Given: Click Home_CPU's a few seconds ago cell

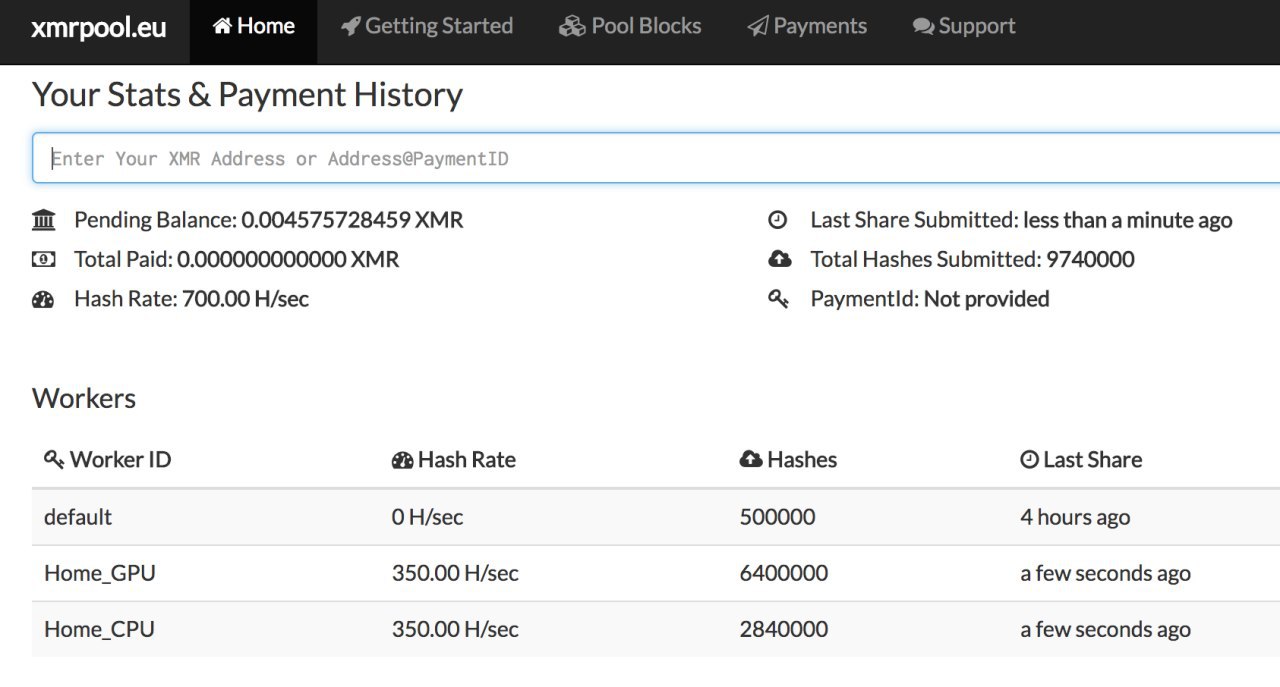Looking at the screenshot, I should coord(1105,629).
